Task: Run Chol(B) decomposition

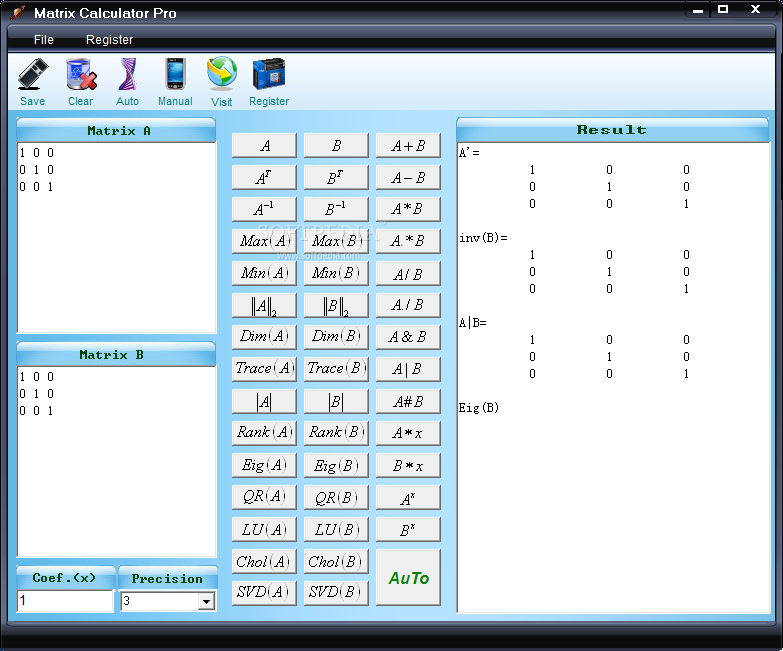Action: point(336,561)
